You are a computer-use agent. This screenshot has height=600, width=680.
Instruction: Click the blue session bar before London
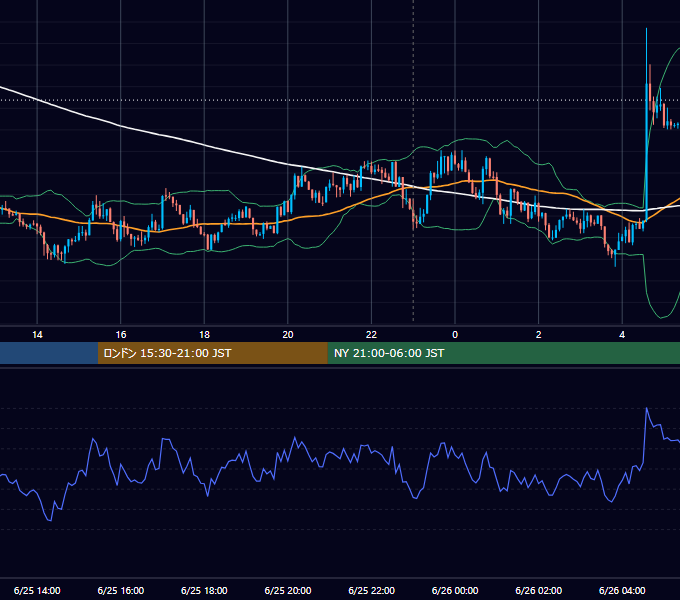coord(49,353)
